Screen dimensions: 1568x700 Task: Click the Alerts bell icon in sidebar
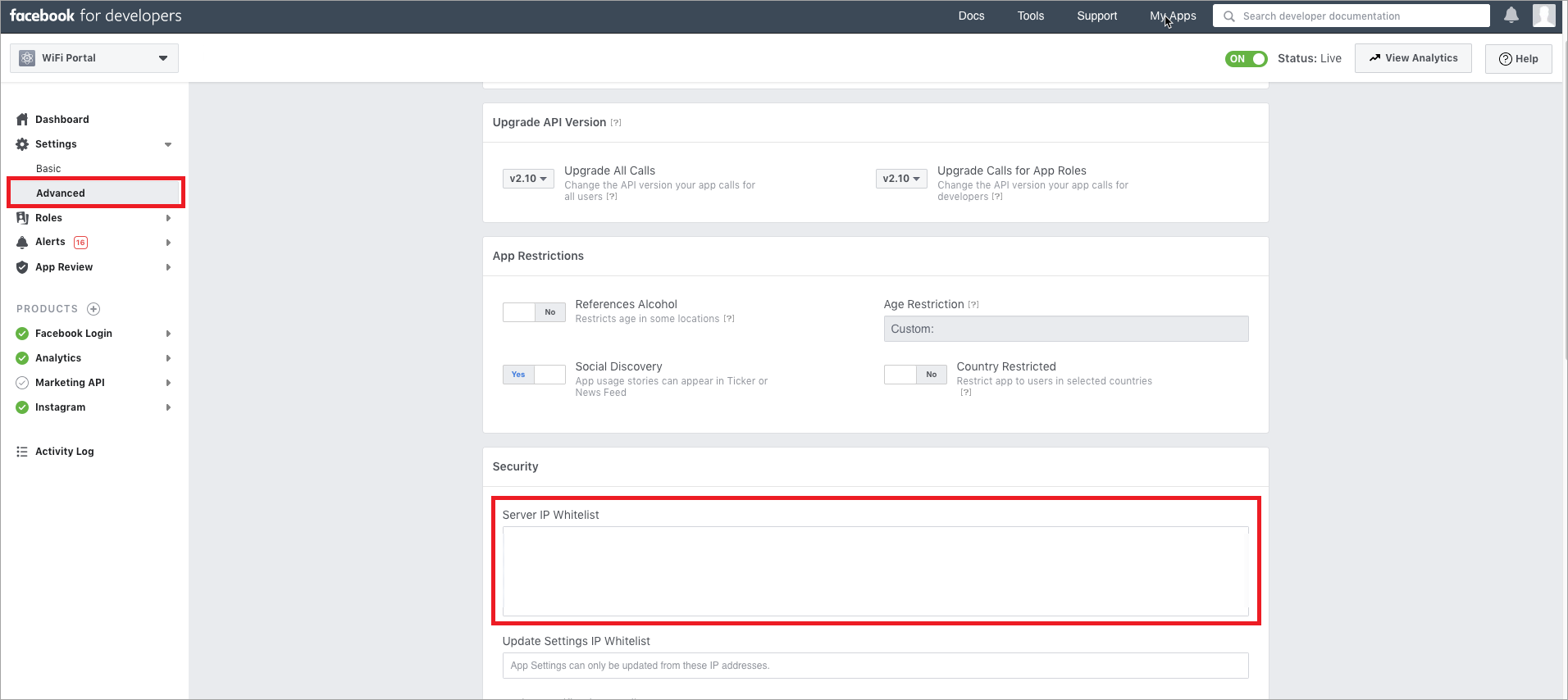(x=22, y=242)
